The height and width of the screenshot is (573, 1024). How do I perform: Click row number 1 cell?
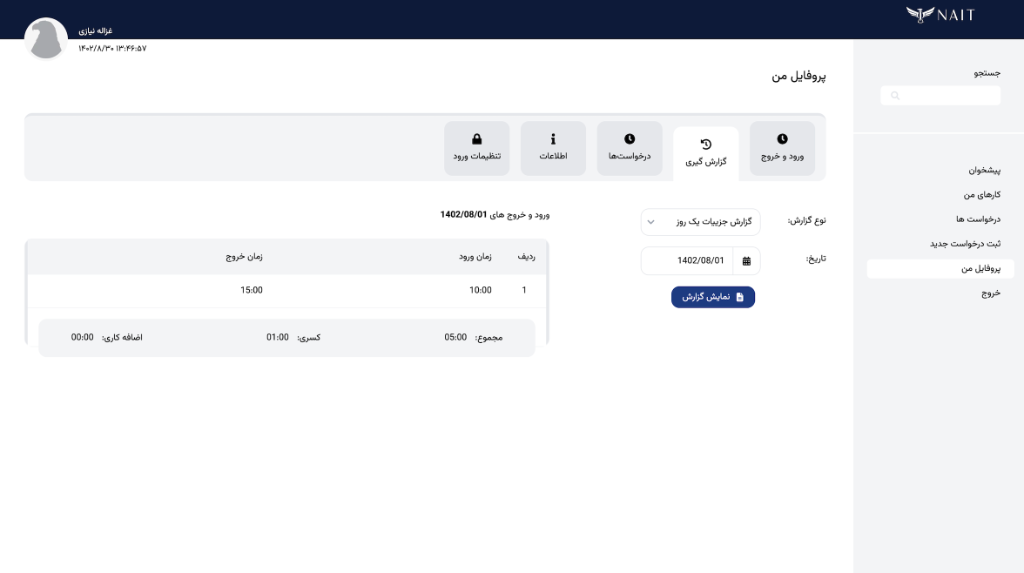[x=524, y=290]
